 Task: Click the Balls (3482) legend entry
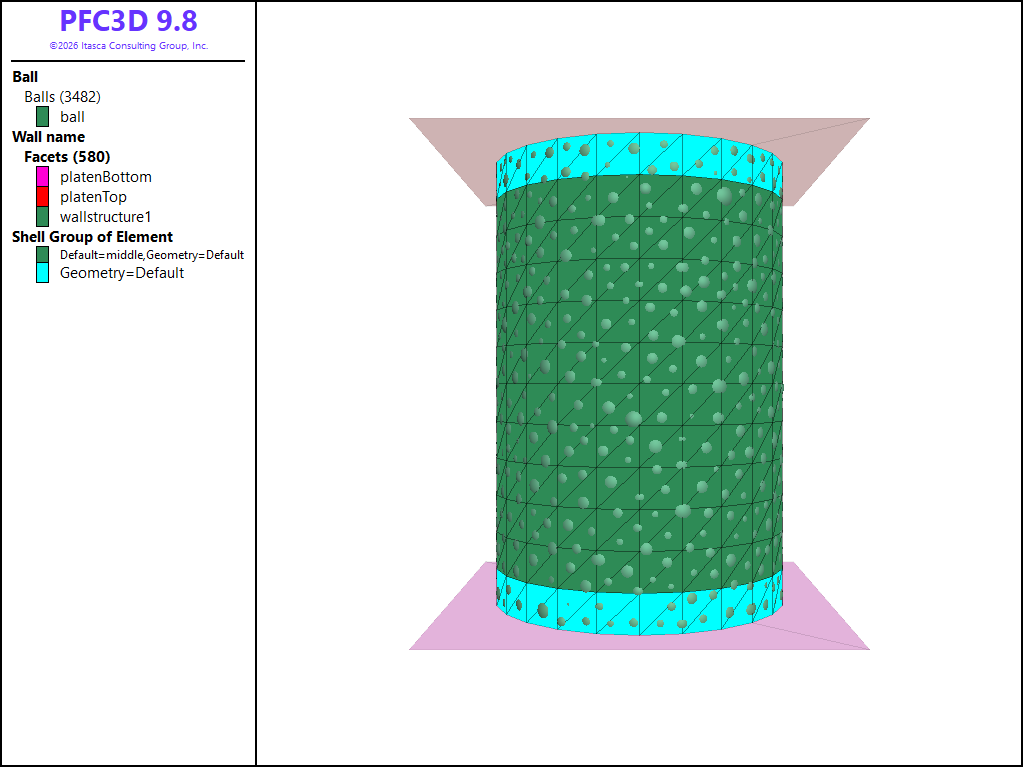(63, 97)
